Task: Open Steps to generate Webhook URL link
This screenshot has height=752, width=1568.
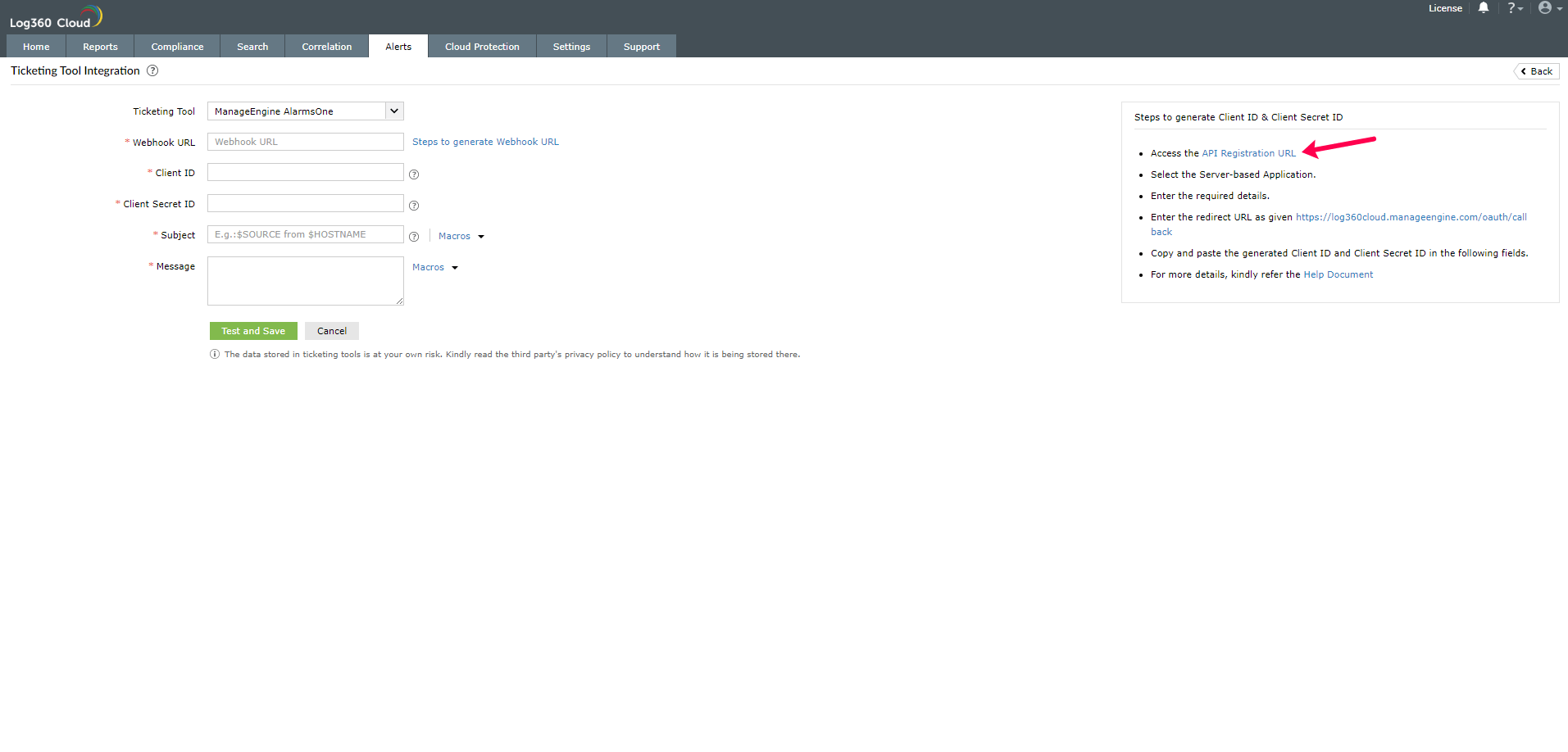Action: (x=485, y=142)
